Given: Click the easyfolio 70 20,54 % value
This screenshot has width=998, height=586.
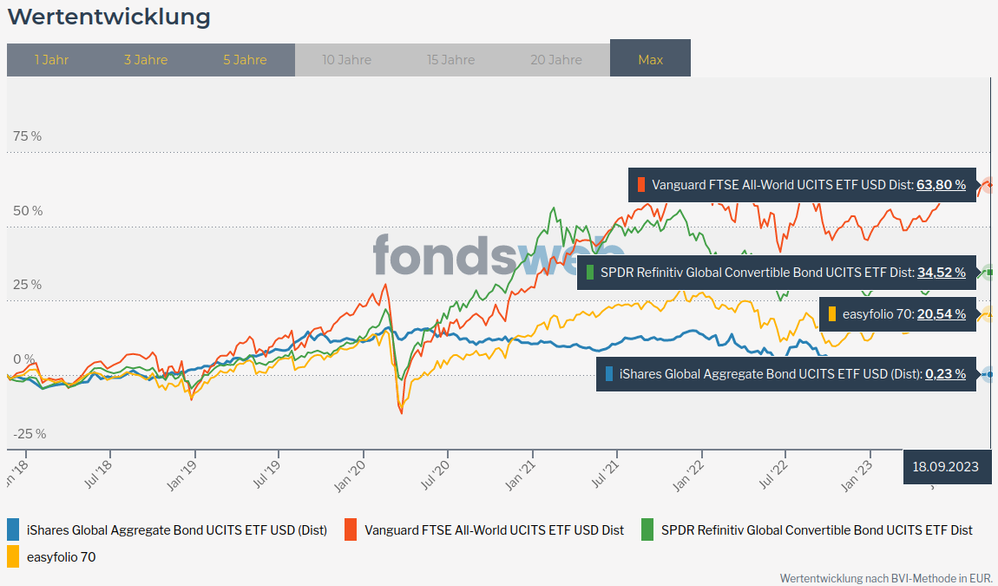Looking at the screenshot, I should pyautogui.click(x=941, y=314).
